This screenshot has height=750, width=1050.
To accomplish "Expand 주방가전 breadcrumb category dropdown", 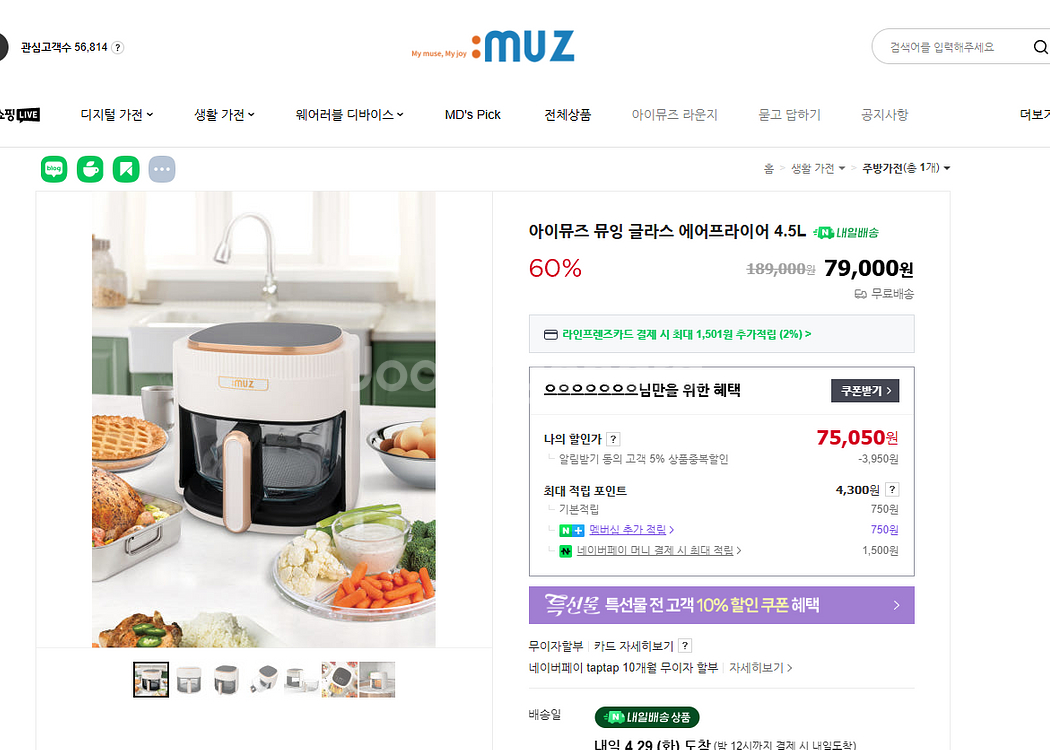I will pyautogui.click(x=906, y=168).
